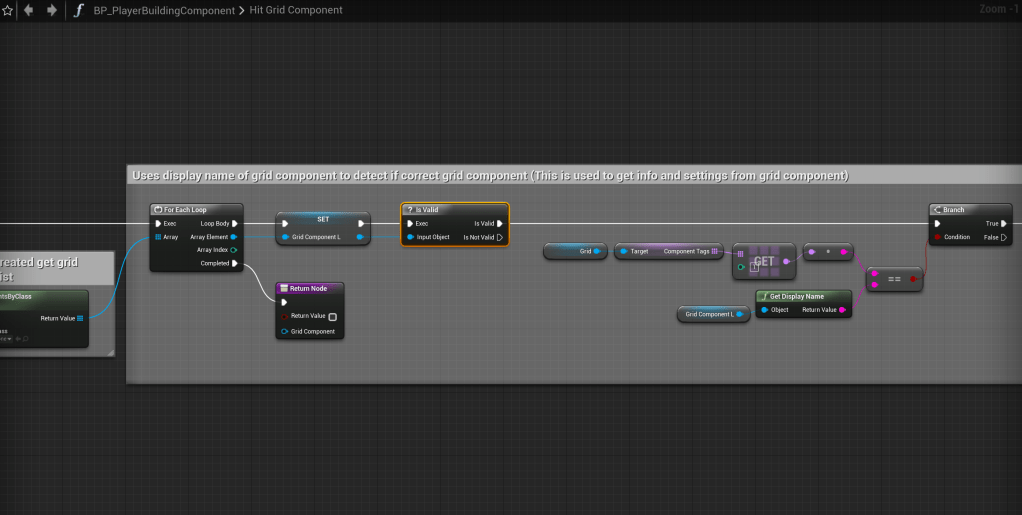Click the GET node purple output pin
1022x515 pixels.
786,261
